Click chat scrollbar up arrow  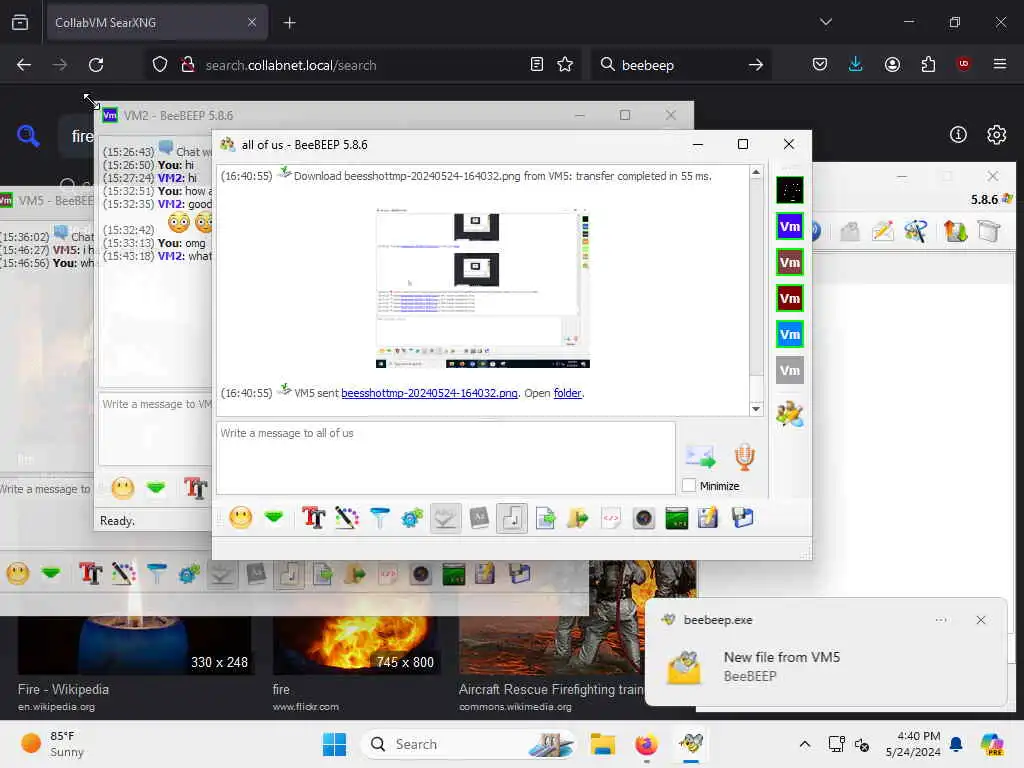click(x=756, y=172)
